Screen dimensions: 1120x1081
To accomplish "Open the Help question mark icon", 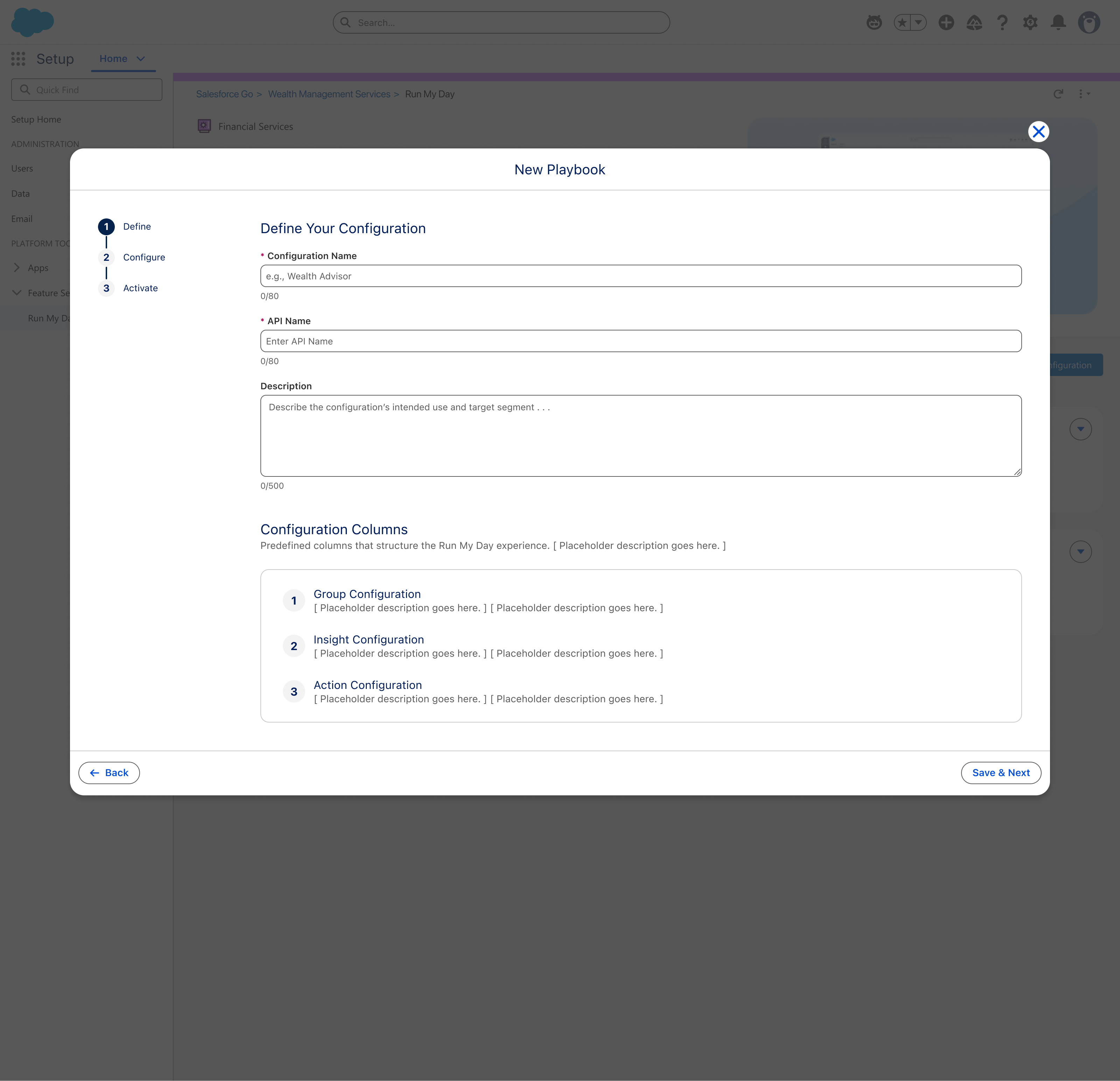I will [1002, 22].
